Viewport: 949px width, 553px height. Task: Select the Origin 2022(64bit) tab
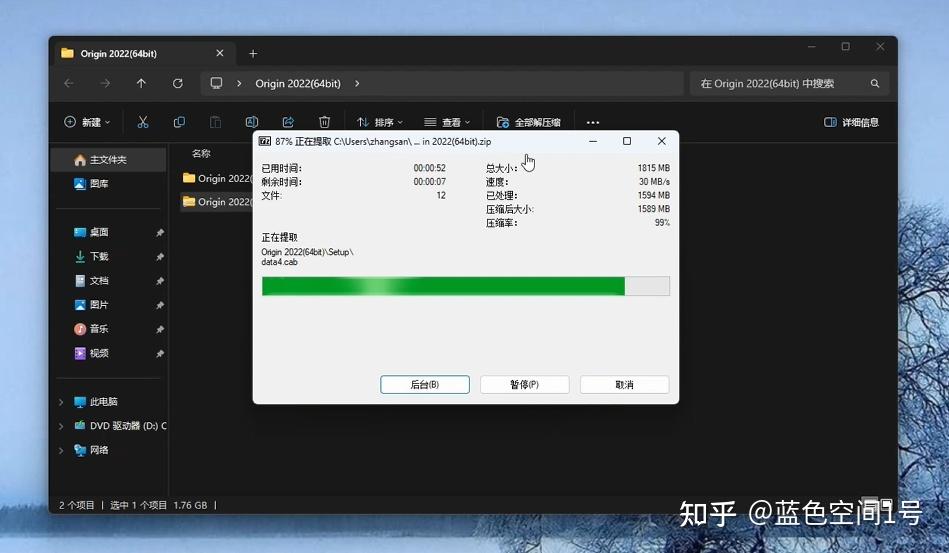point(143,53)
